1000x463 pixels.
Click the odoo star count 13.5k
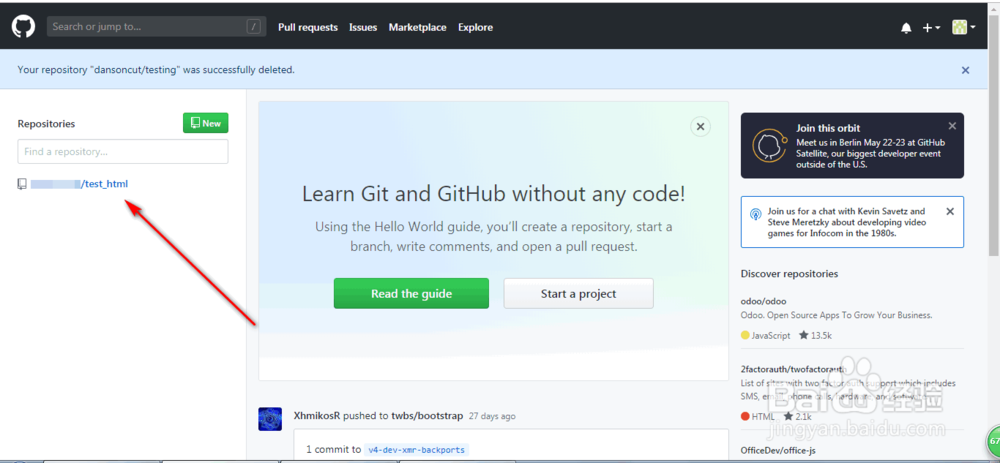coord(815,335)
